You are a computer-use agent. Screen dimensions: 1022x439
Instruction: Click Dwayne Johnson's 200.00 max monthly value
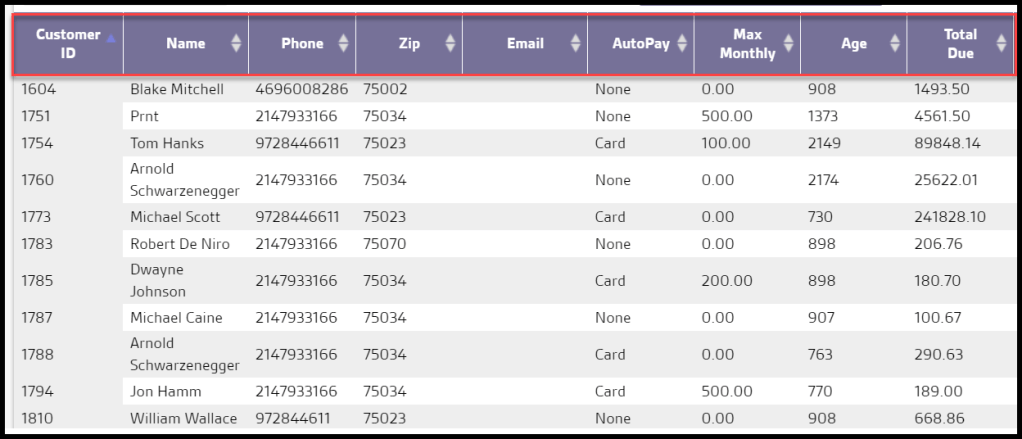[727, 281]
